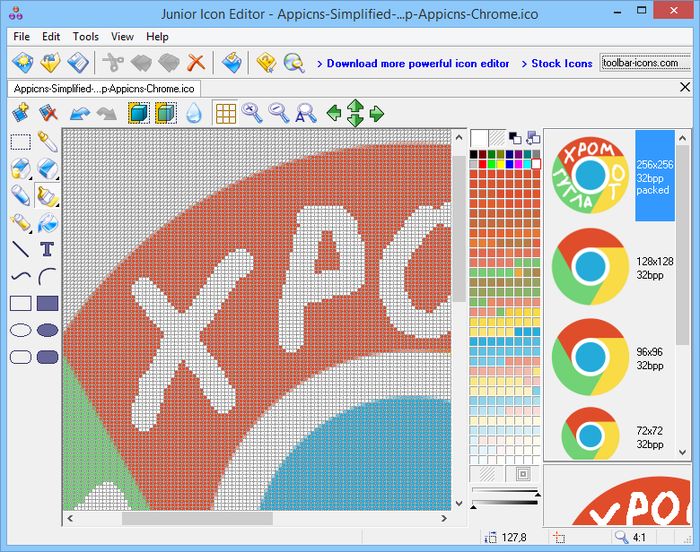
Task: Select the Text tool
Action: [47, 249]
